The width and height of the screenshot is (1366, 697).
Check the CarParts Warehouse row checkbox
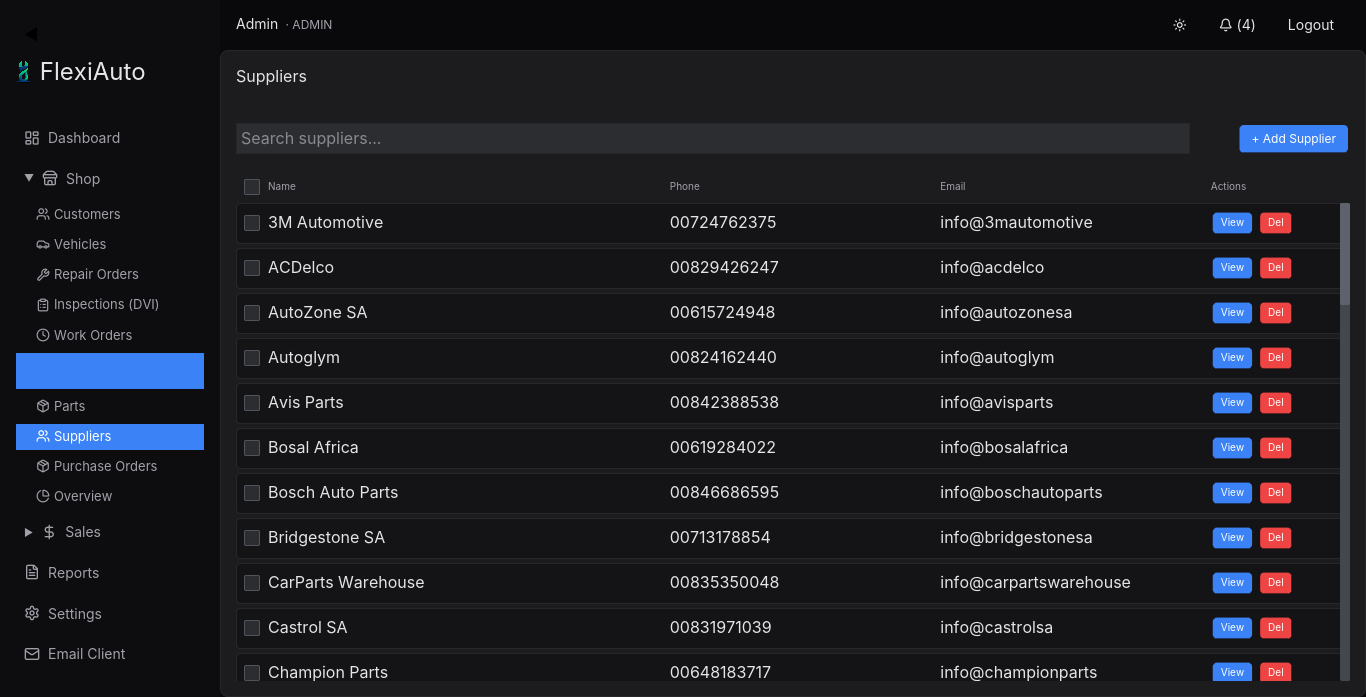click(252, 583)
